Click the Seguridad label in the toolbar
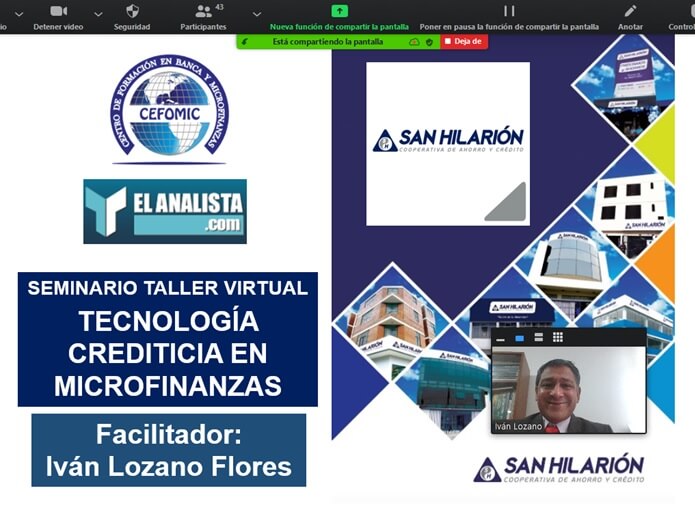The width and height of the screenshot is (695, 518). pos(132,27)
